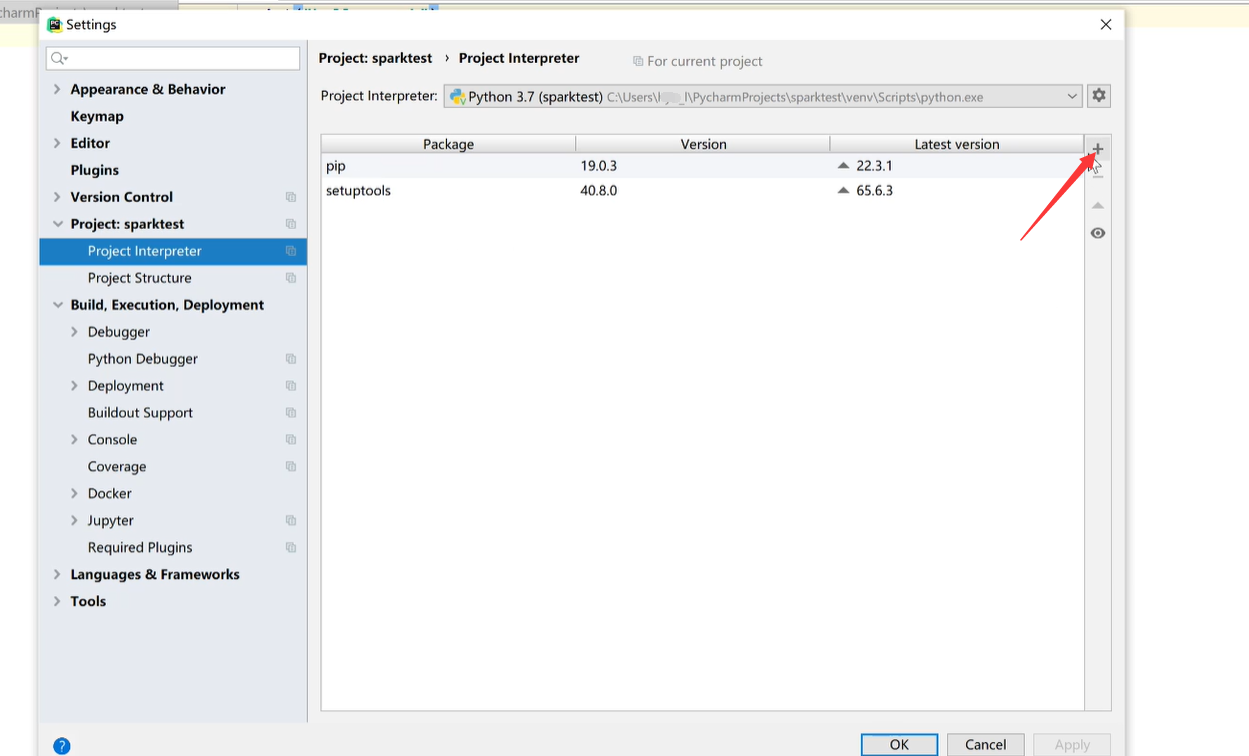Select Keymap settings page
The height and width of the screenshot is (756, 1249).
pos(97,116)
